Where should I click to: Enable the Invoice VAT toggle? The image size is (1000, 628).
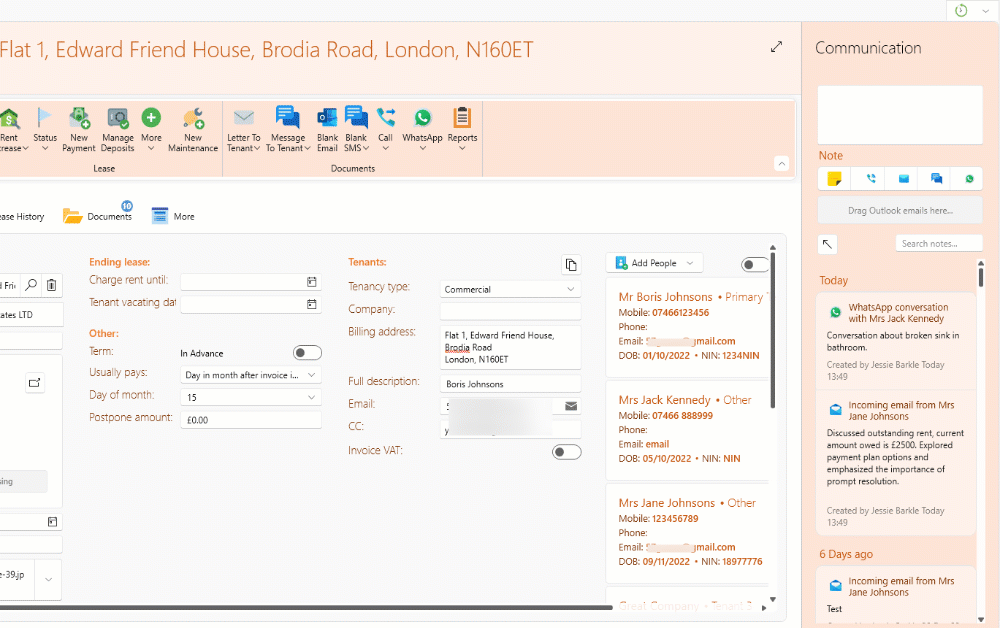567,452
